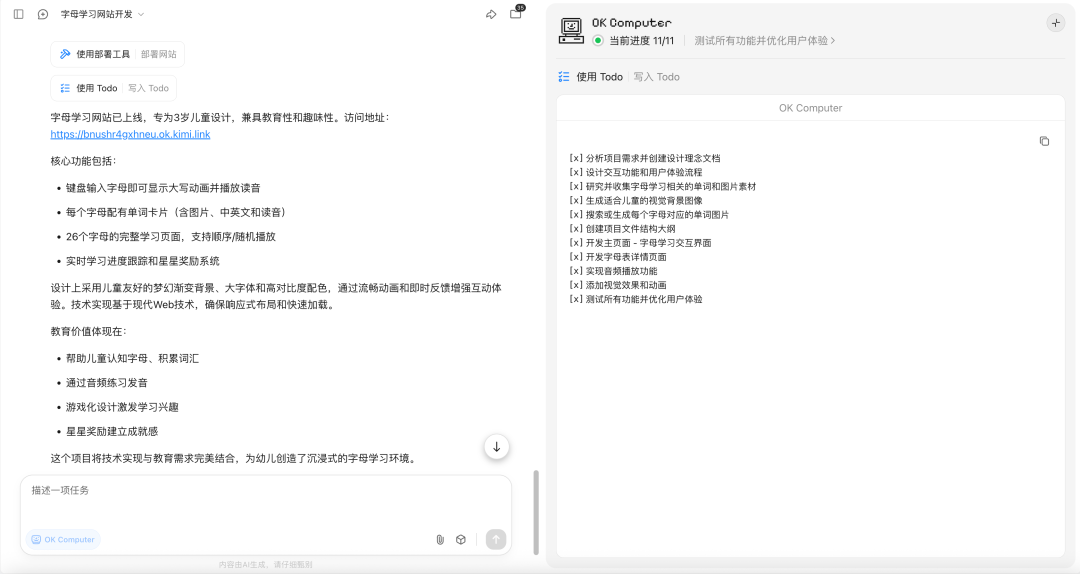Click the chat vertical scrollbar
This screenshot has height=574, width=1080.
click(536, 512)
